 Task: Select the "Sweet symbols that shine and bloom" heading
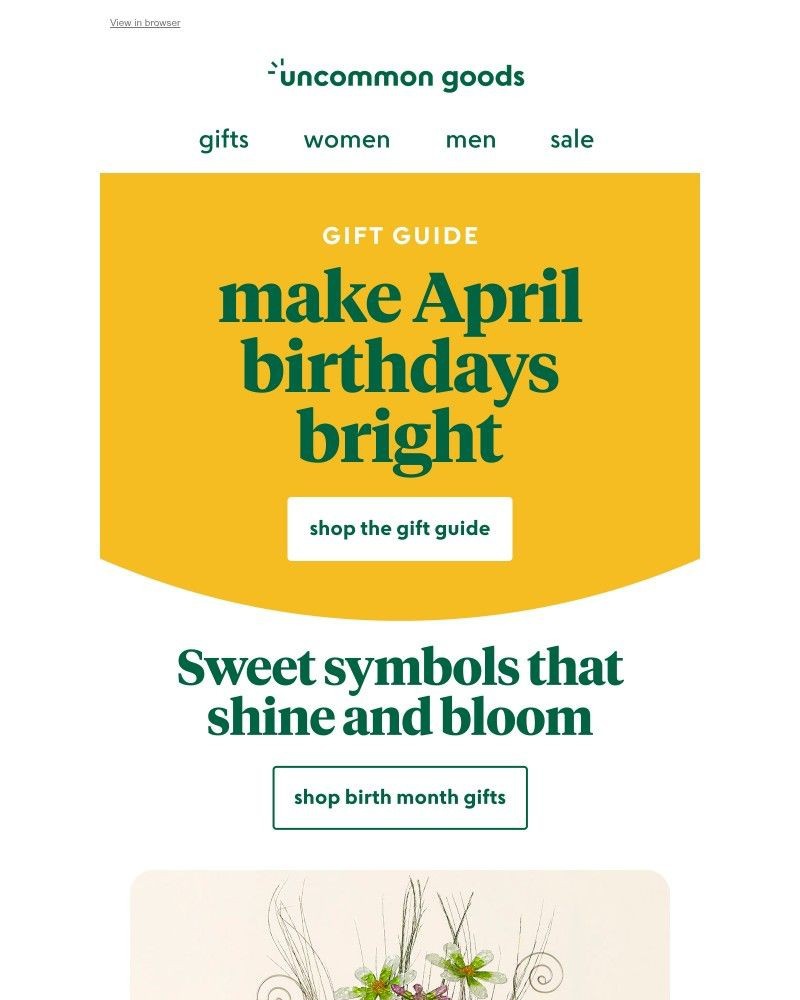pos(399,689)
